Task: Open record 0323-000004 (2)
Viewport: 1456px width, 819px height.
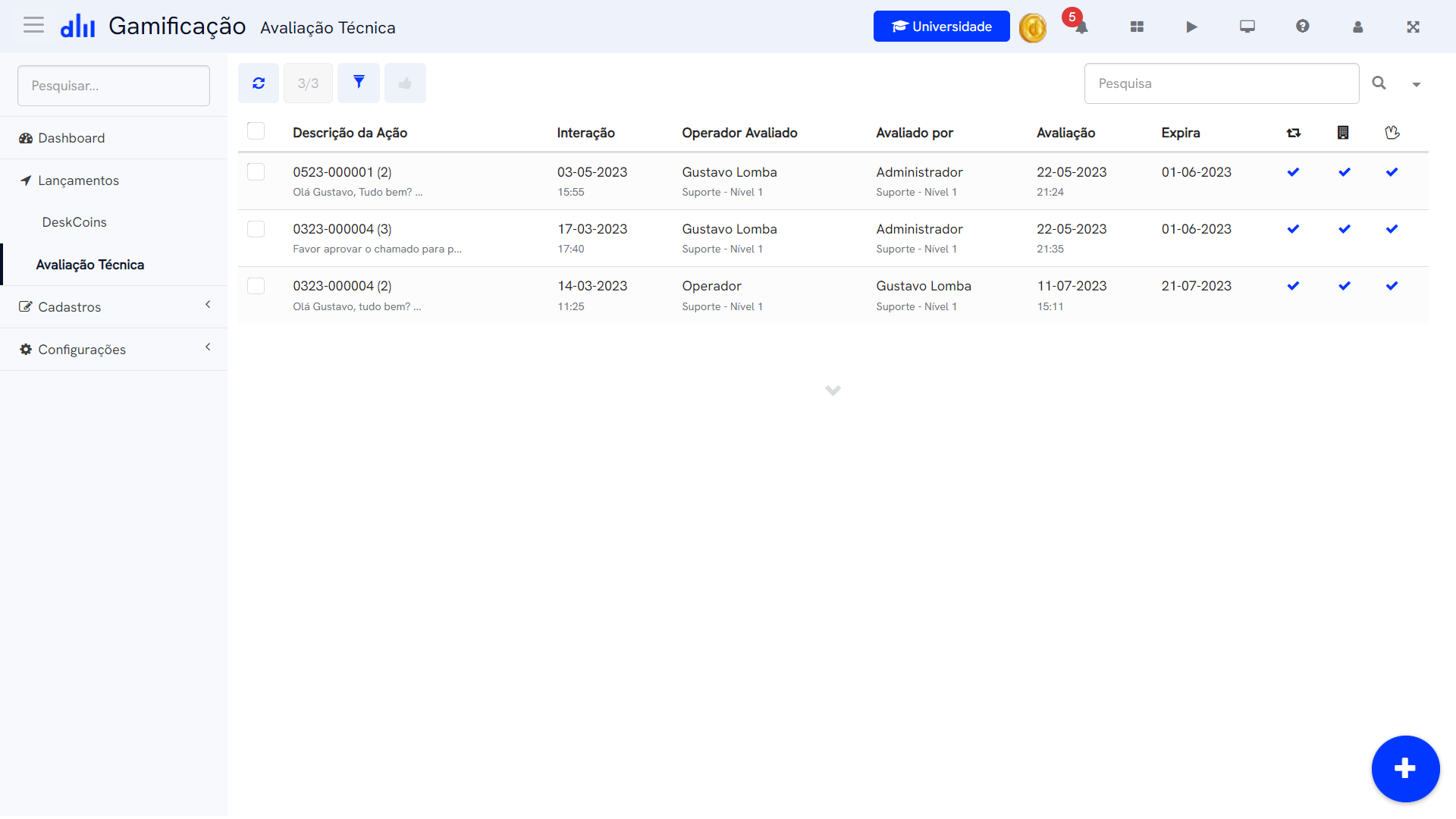Action: coord(342,286)
